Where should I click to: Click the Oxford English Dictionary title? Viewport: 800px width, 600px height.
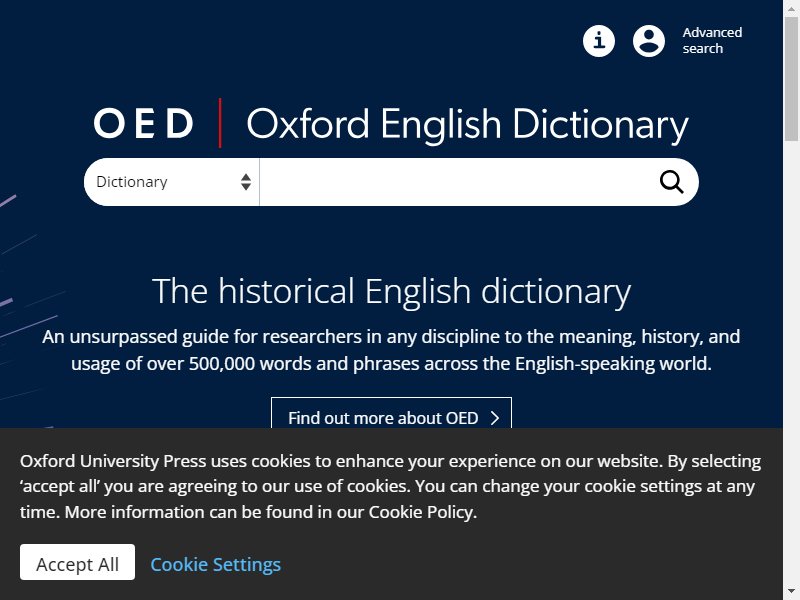pyautogui.click(x=467, y=124)
